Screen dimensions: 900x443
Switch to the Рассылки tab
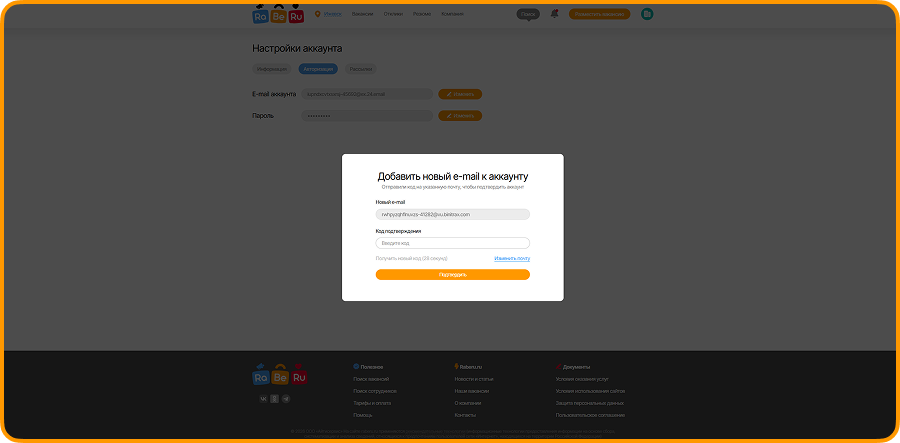361,69
